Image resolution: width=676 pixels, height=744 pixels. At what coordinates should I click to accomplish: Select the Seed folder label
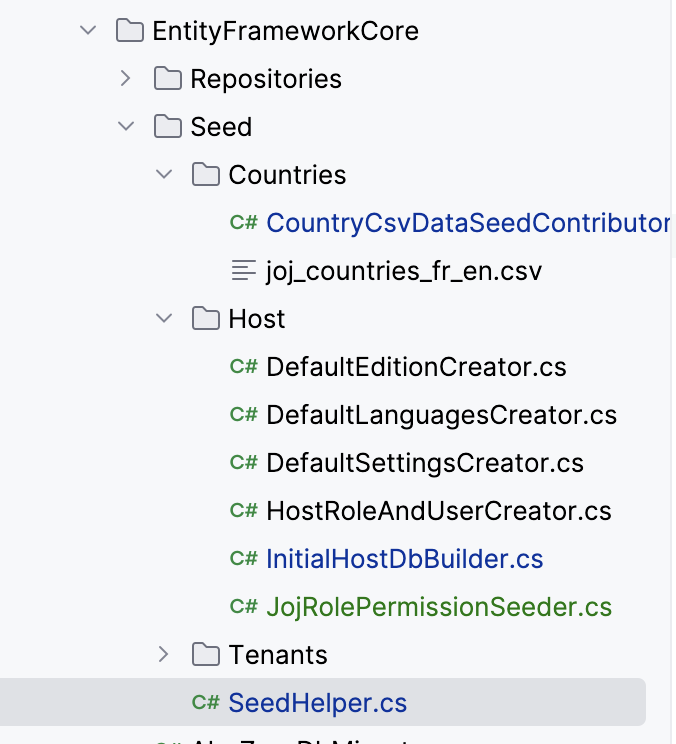221,127
